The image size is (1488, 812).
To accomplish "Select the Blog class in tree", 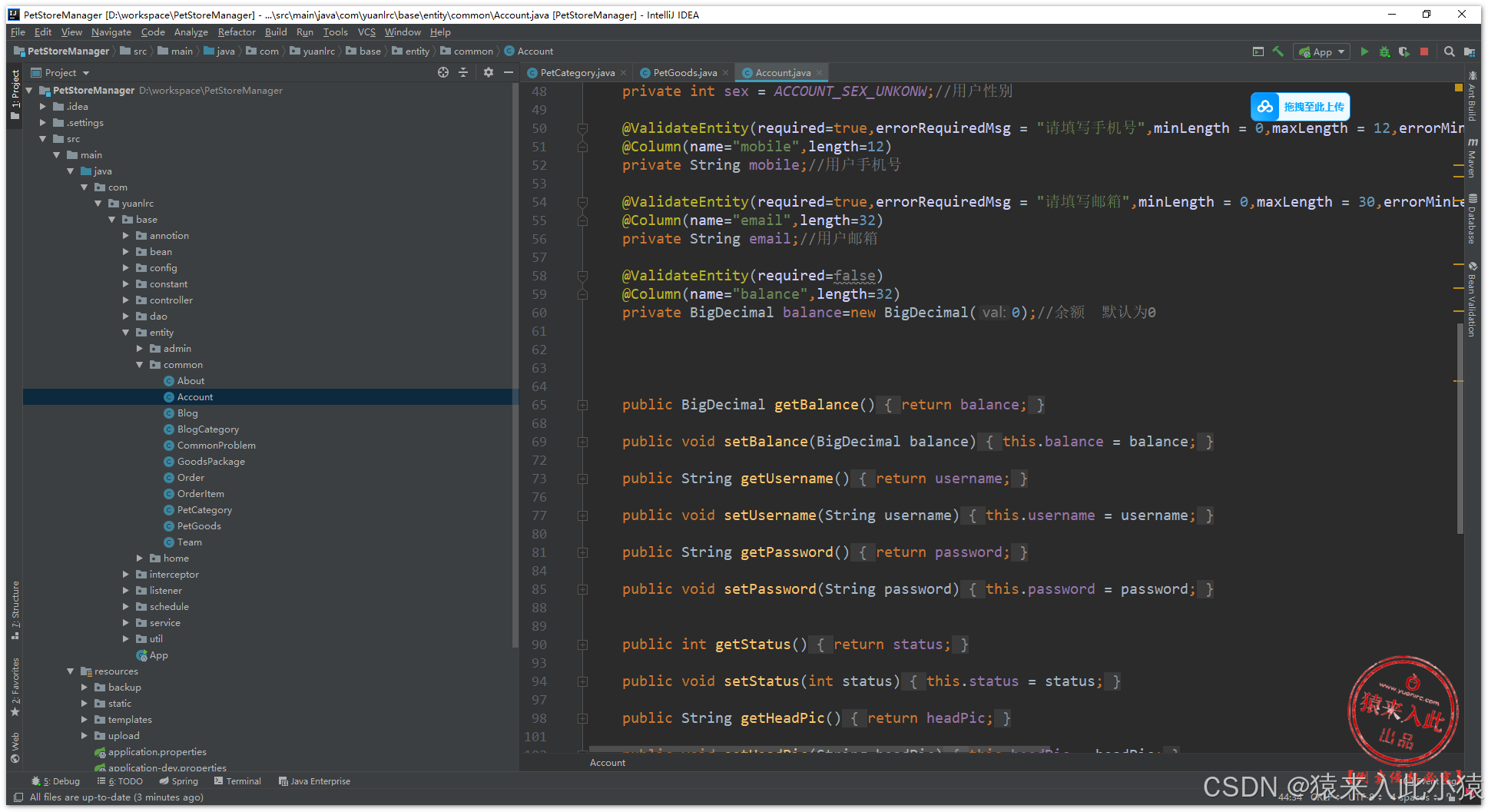I will click(x=187, y=413).
